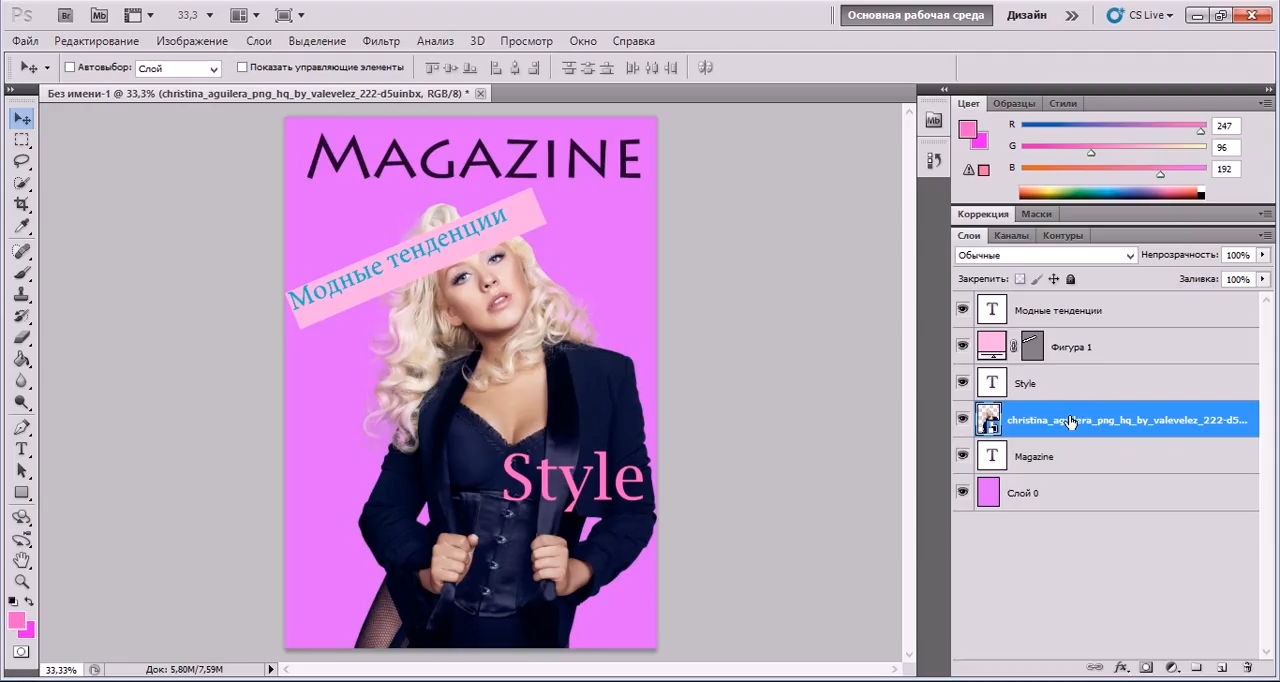This screenshot has height=682, width=1280.
Task: Launch Bridge with Br icon
Action: pos(66,15)
